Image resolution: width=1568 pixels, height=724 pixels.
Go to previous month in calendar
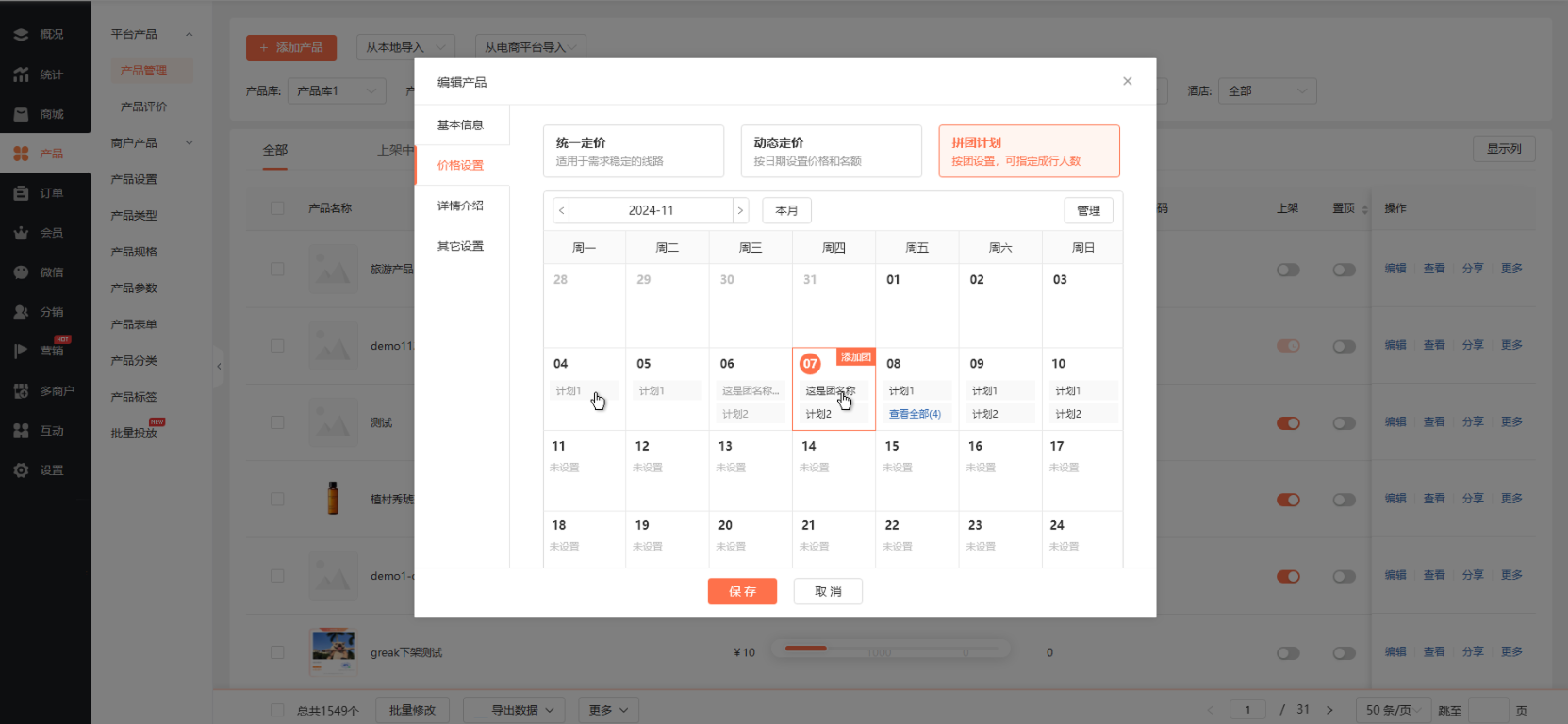tap(562, 210)
